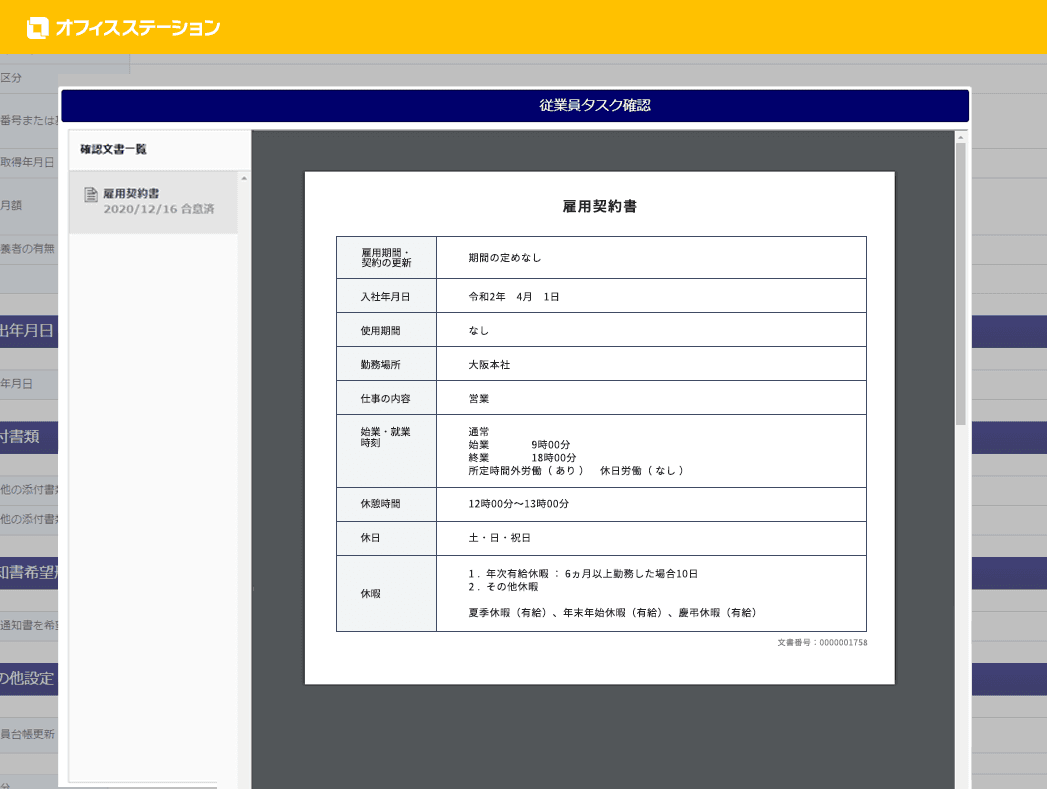Click the 期間の定めなし value cell

505,257
